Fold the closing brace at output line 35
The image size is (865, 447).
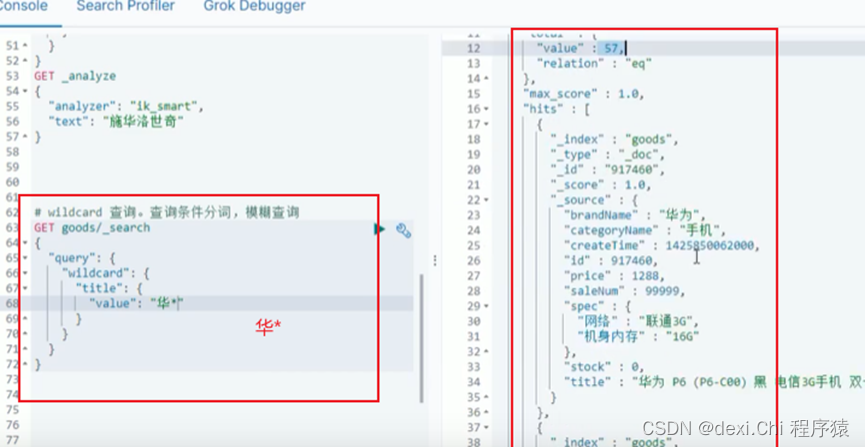pos(487,397)
